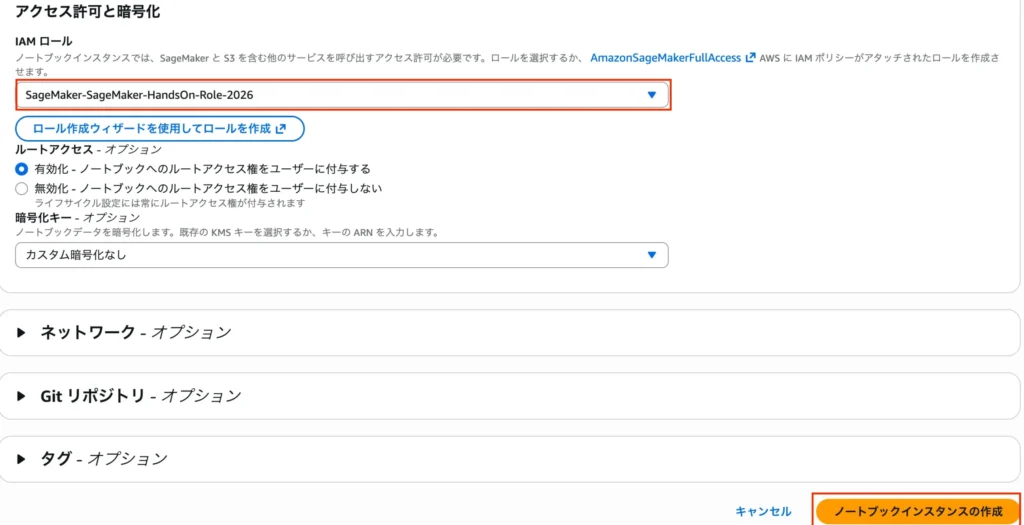Click the external-link icon beside AmazonSageMakerFullAccess
Screen dimensions: 1024x525
coord(750,58)
